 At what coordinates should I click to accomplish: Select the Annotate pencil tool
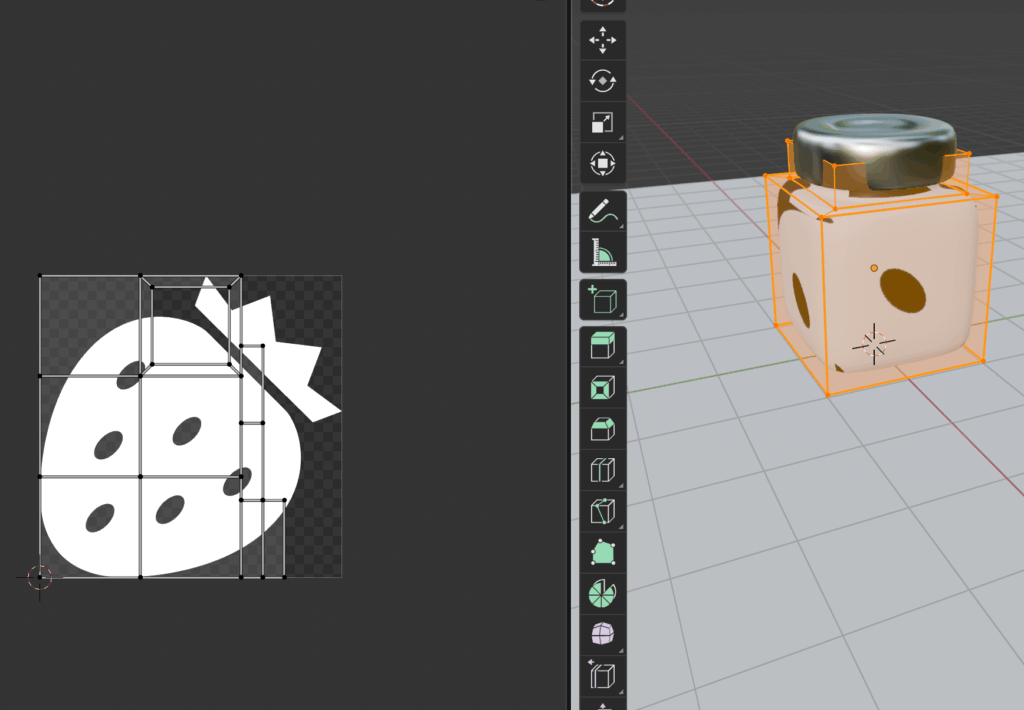[x=602, y=211]
